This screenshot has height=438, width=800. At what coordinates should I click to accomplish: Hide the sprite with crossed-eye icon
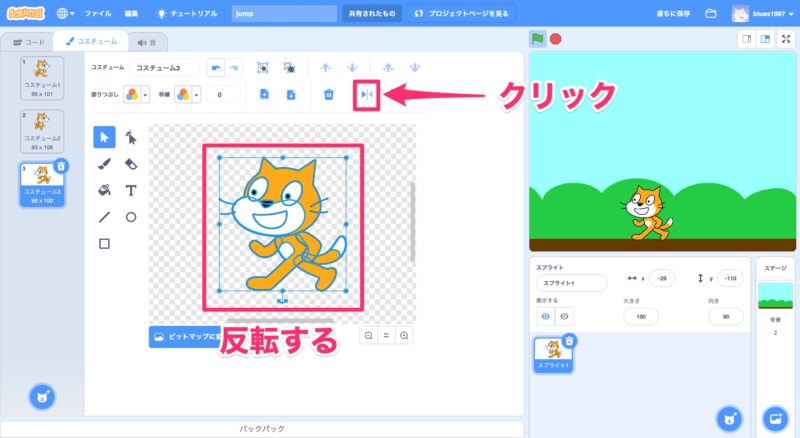tap(564, 315)
